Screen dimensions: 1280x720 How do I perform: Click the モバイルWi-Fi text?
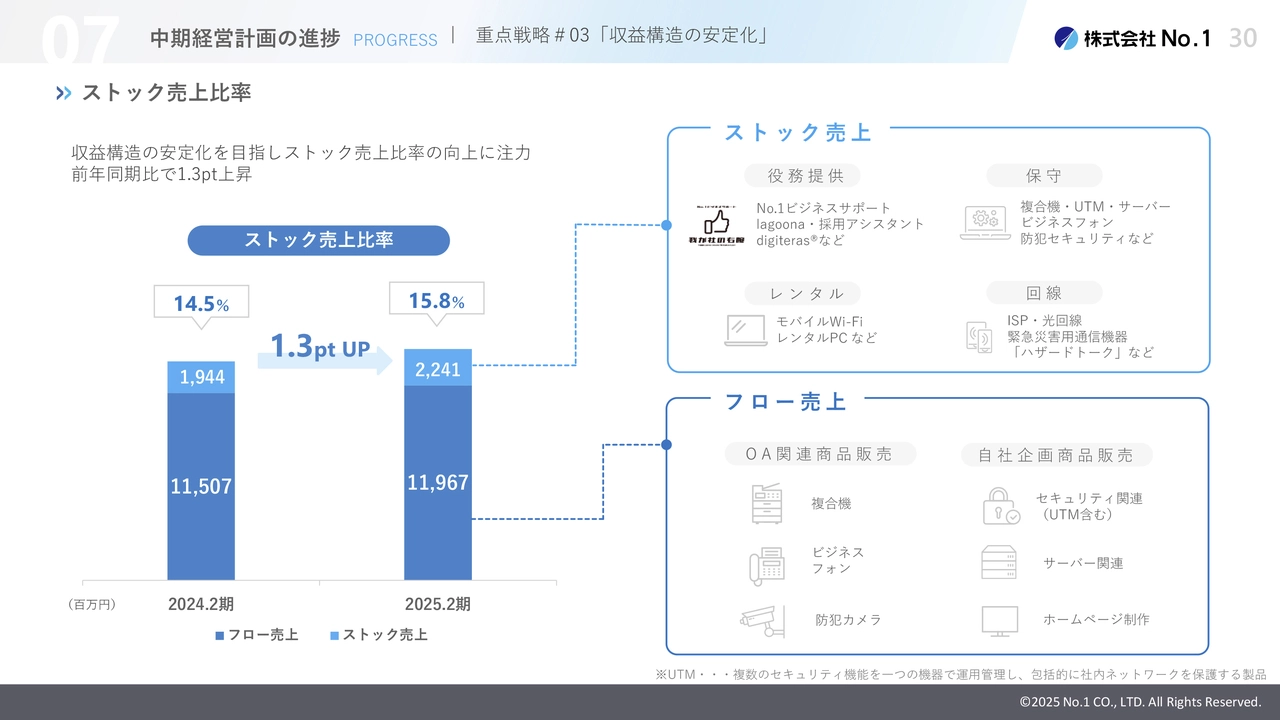(819, 321)
